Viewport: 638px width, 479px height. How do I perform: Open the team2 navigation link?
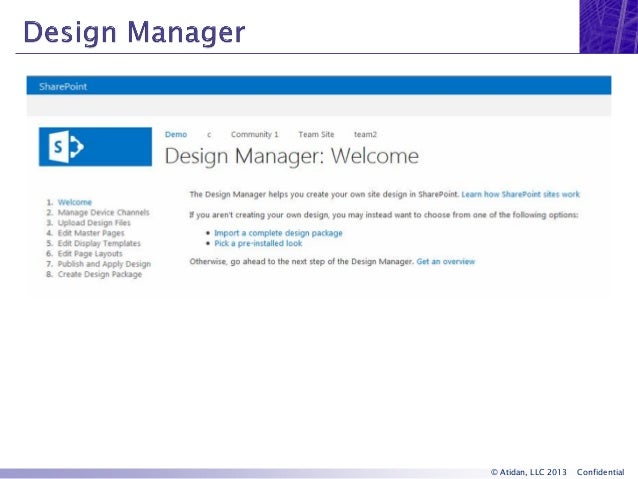[x=365, y=135]
